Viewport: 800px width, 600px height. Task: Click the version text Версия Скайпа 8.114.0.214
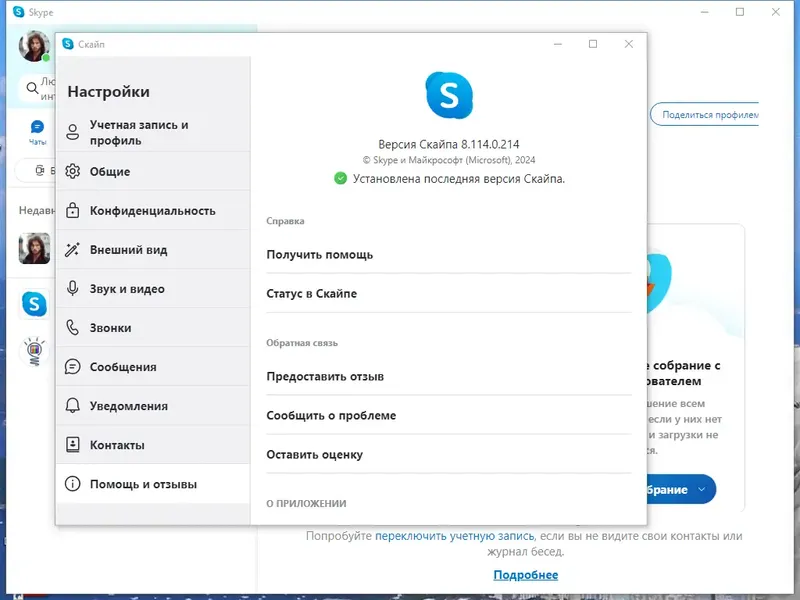click(x=448, y=144)
